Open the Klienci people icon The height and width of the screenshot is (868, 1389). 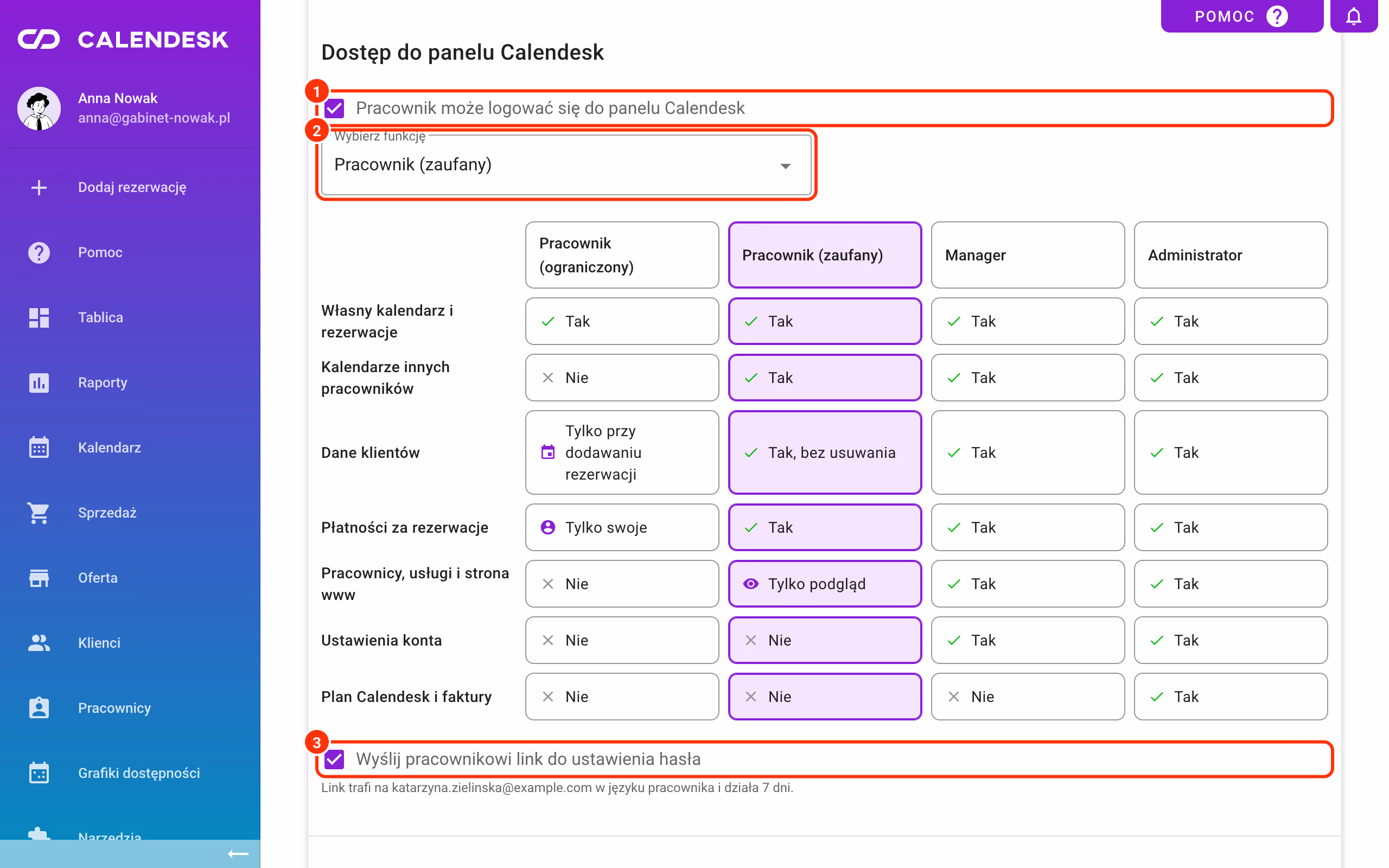tap(39, 642)
